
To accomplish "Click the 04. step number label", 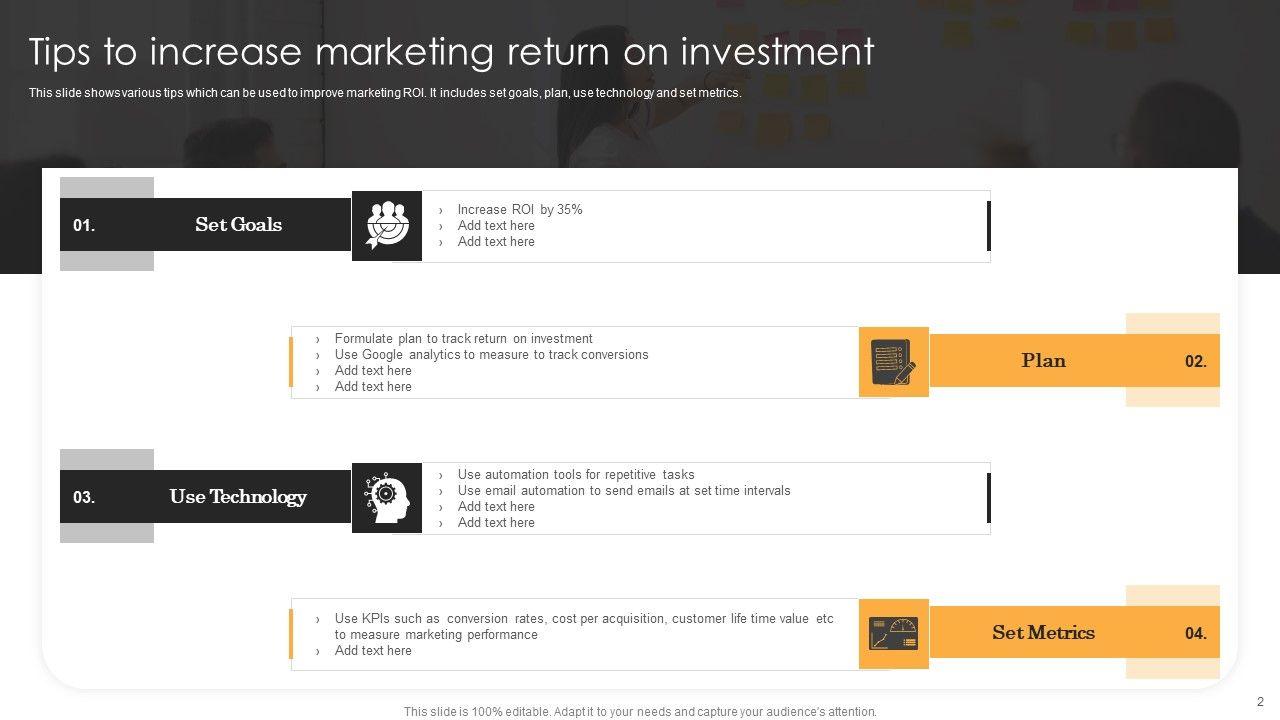I will point(1196,634).
